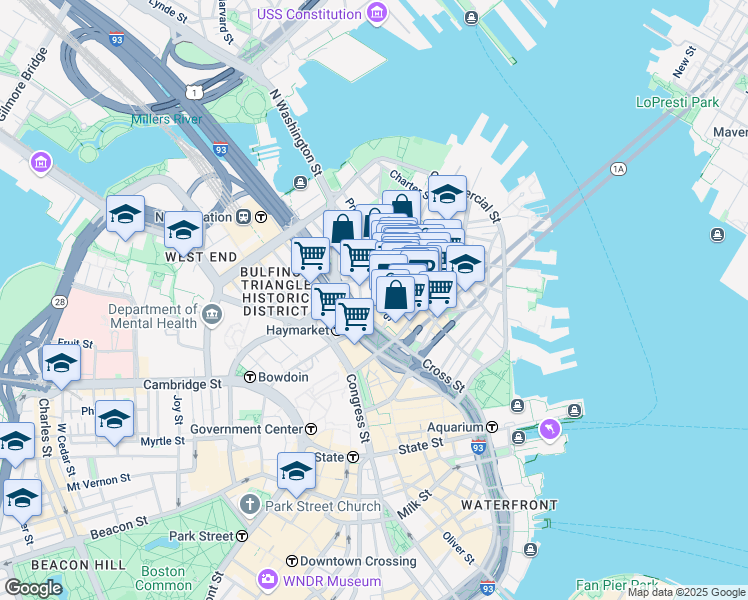Click the BEACON HILL neighborhood label
Image resolution: width=748 pixels, height=600 pixels.
click(78, 565)
